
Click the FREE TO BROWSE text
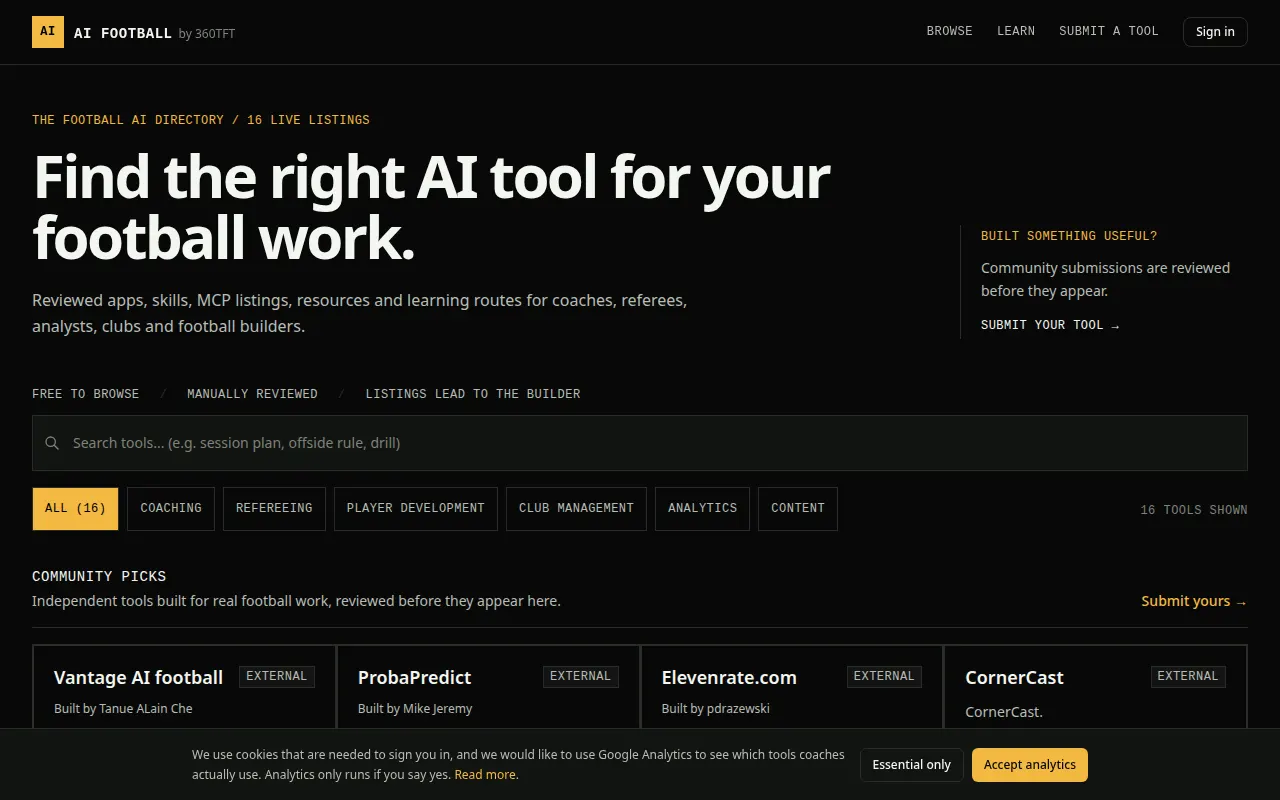click(x=86, y=394)
